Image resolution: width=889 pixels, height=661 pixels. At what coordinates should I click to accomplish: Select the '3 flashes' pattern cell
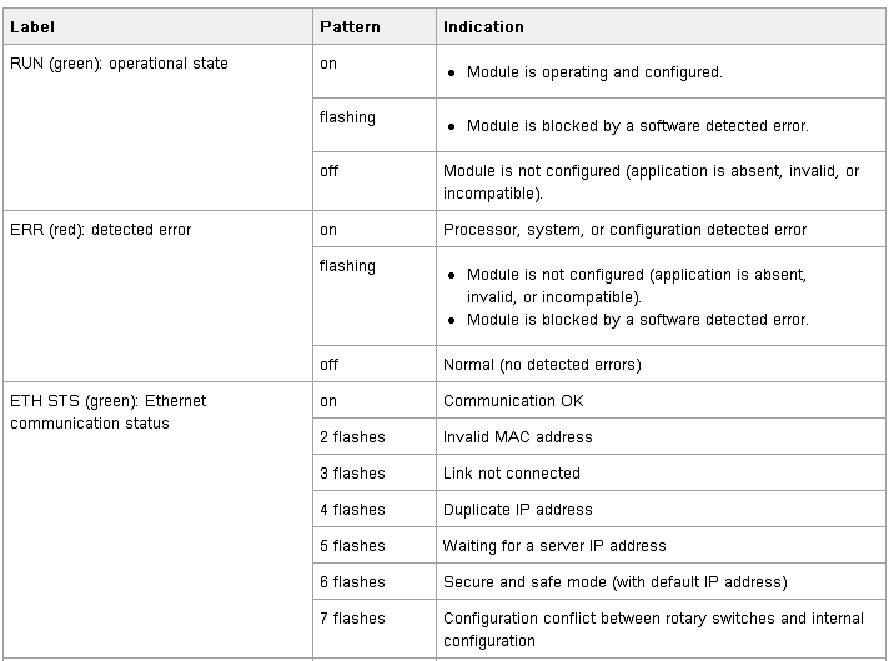(374, 473)
